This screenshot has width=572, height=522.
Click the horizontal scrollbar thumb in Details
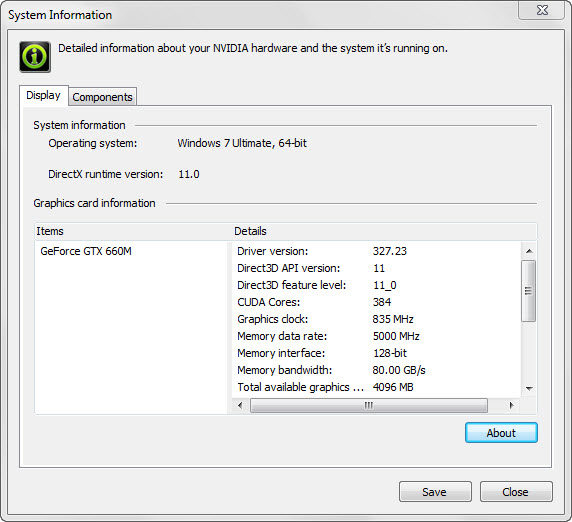click(369, 405)
